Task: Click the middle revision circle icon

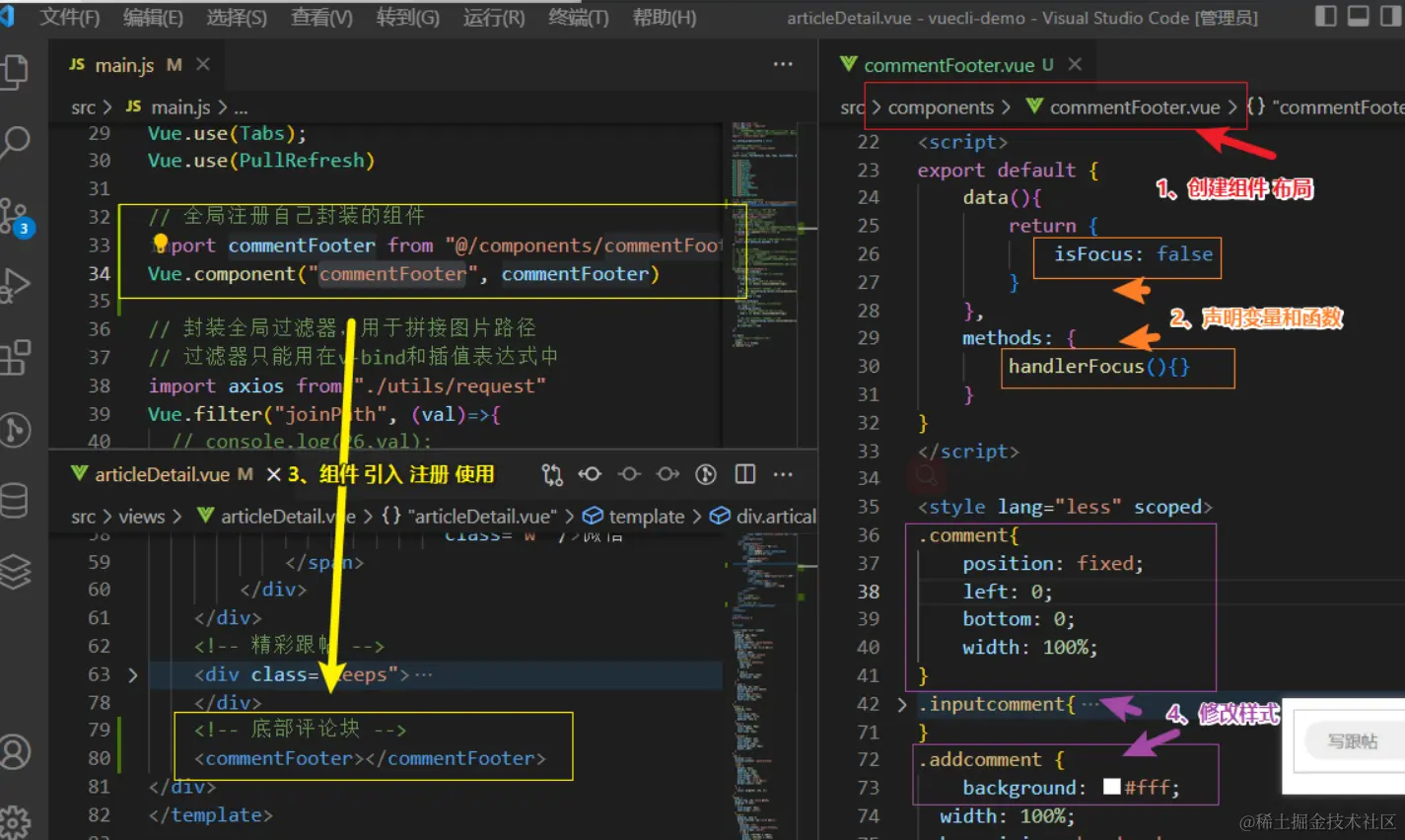Action: coord(629,474)
